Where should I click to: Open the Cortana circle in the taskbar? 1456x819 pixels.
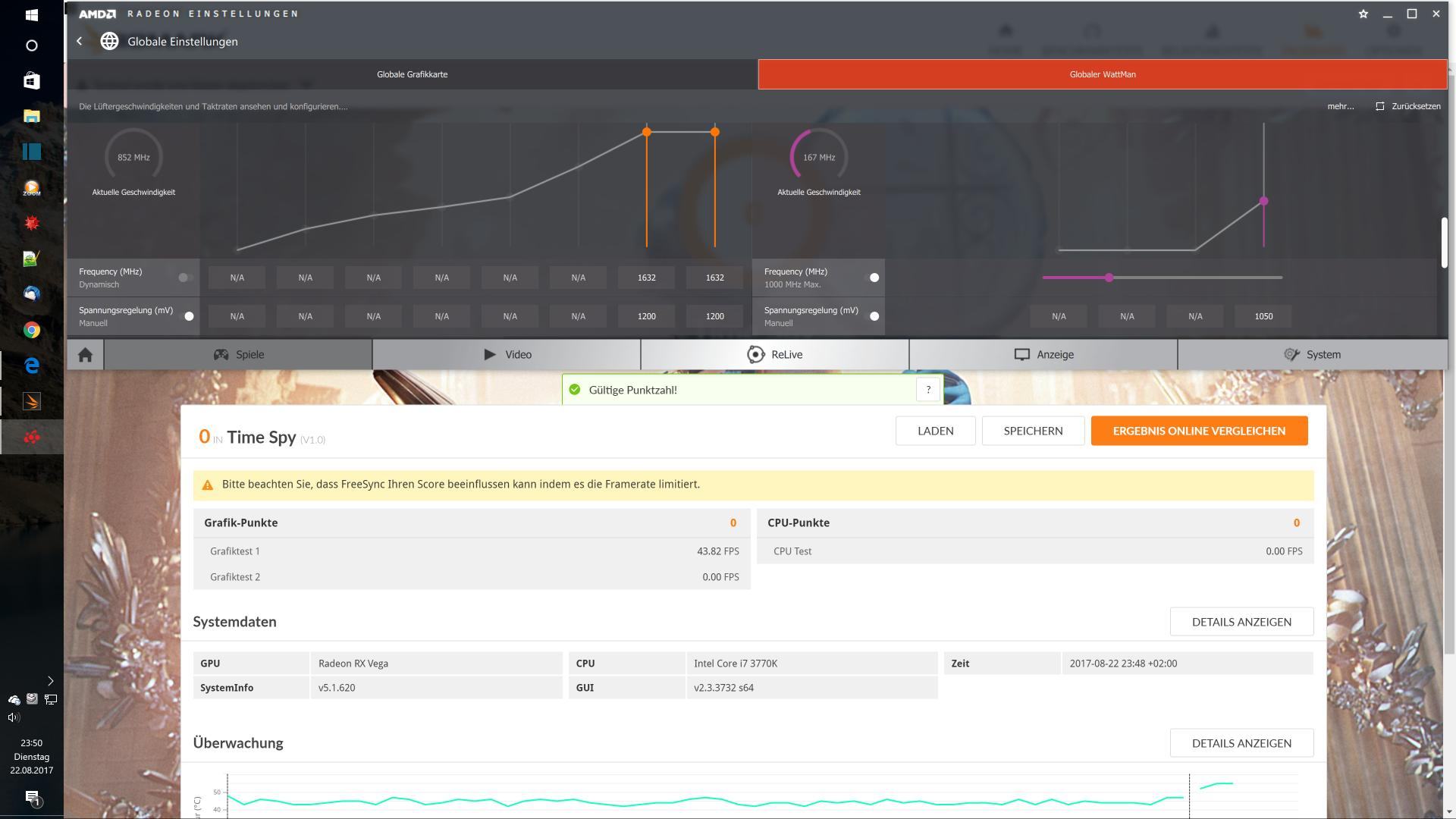point(31,45)
